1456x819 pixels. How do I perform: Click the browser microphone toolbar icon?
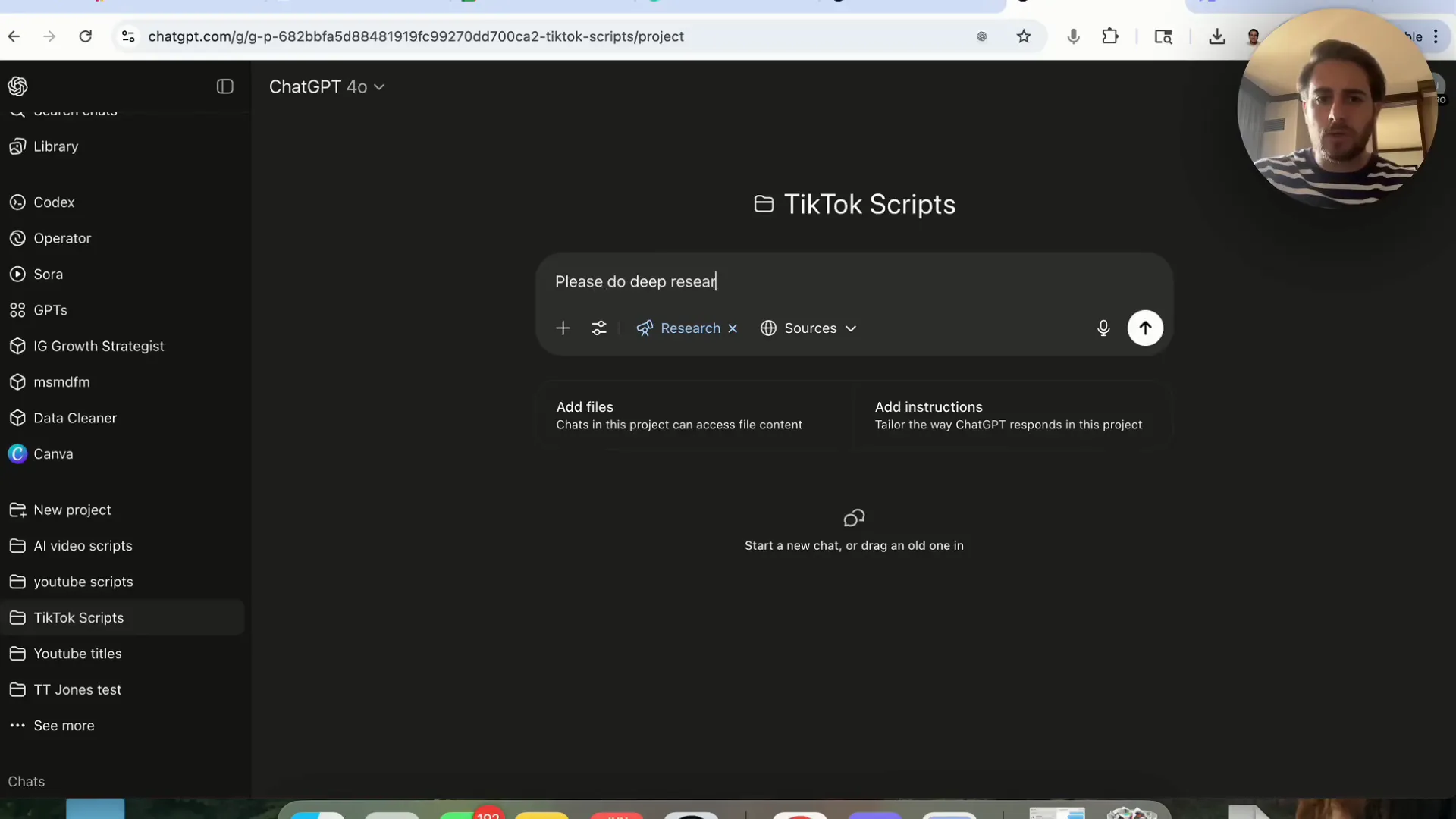1073,36
